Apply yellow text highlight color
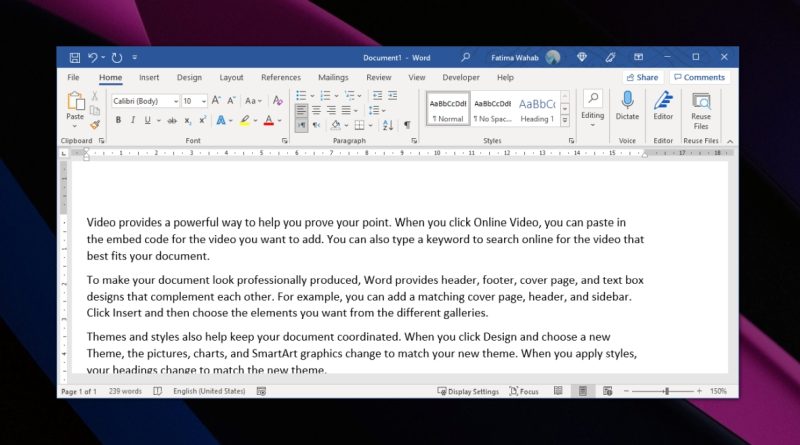 click(x=245, y=120)
